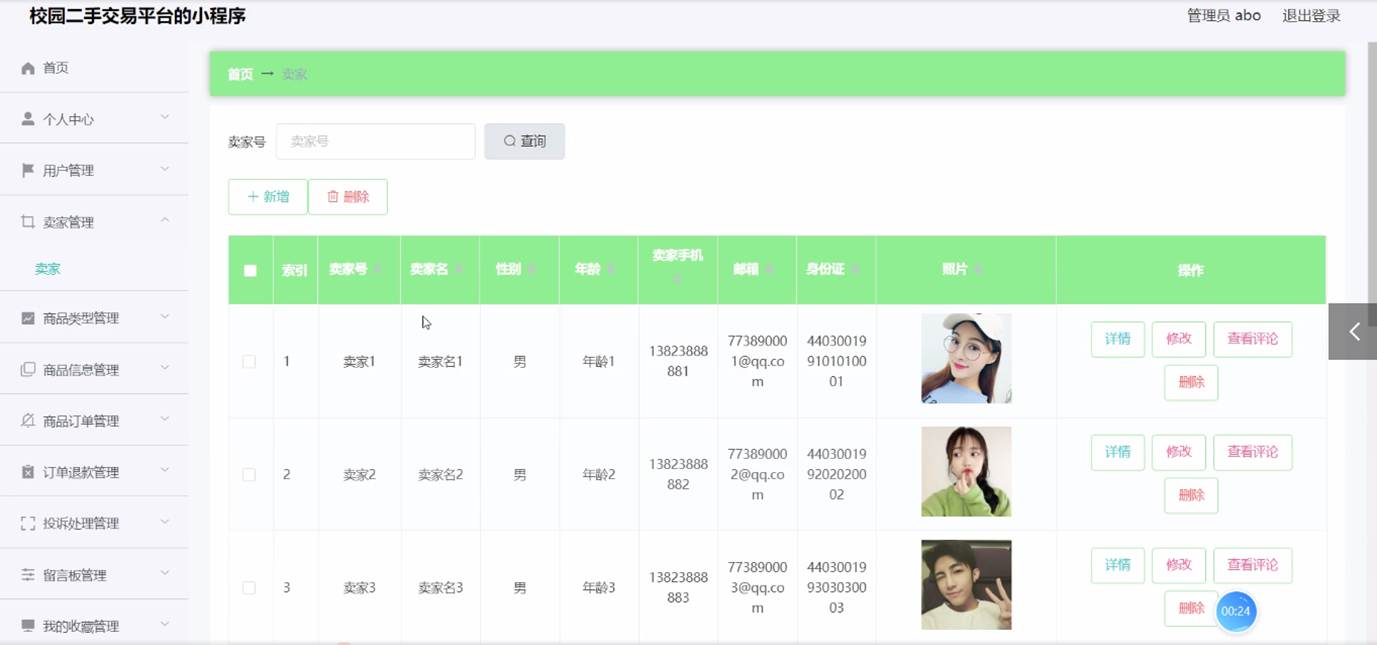This screenshot has width=1377, height=645.
Task: Click the 卖家名3 cell
Action: click(x=440, y=587)
